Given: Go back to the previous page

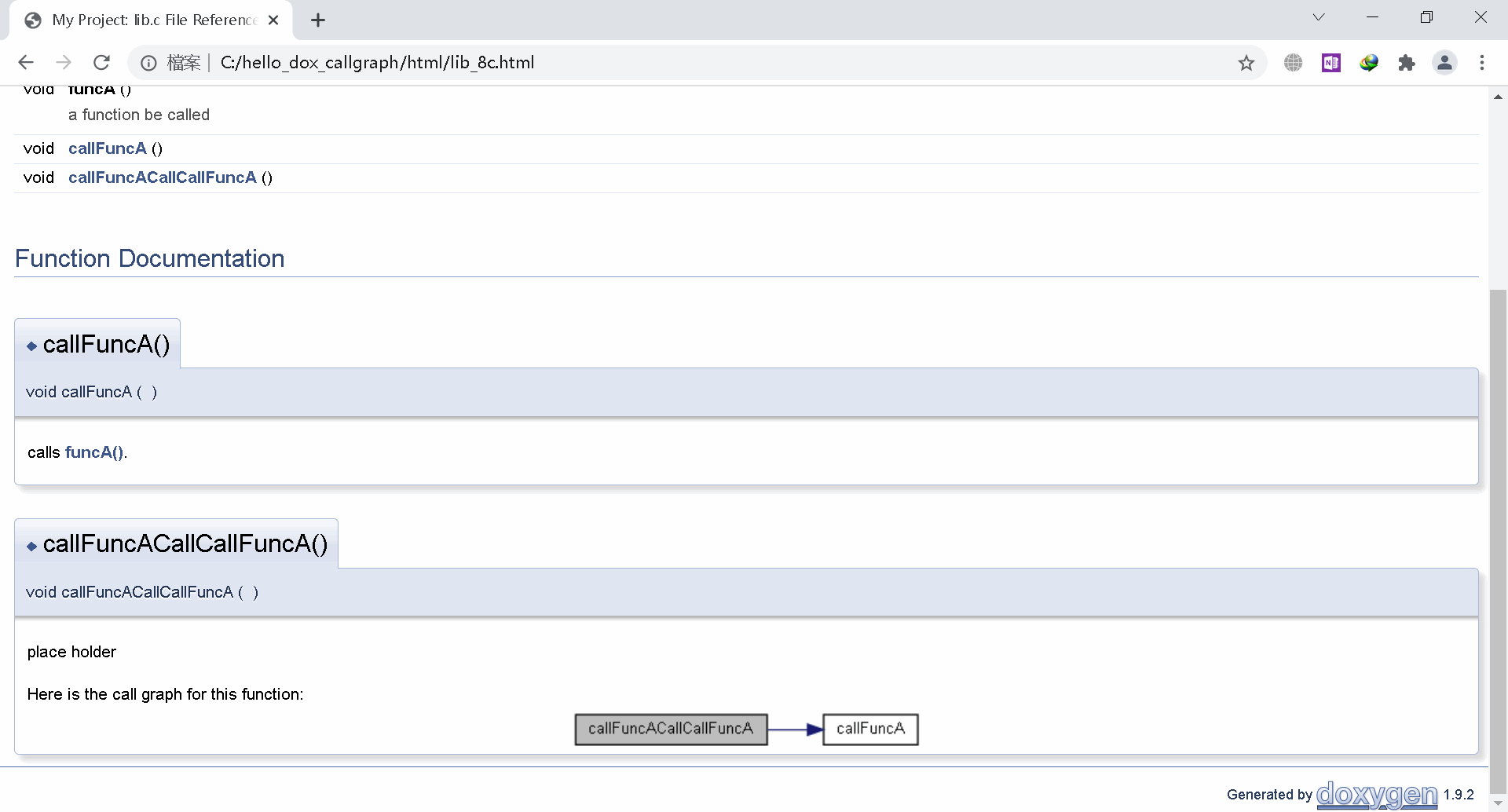Looking at the screenshot, I should (26, 63).
